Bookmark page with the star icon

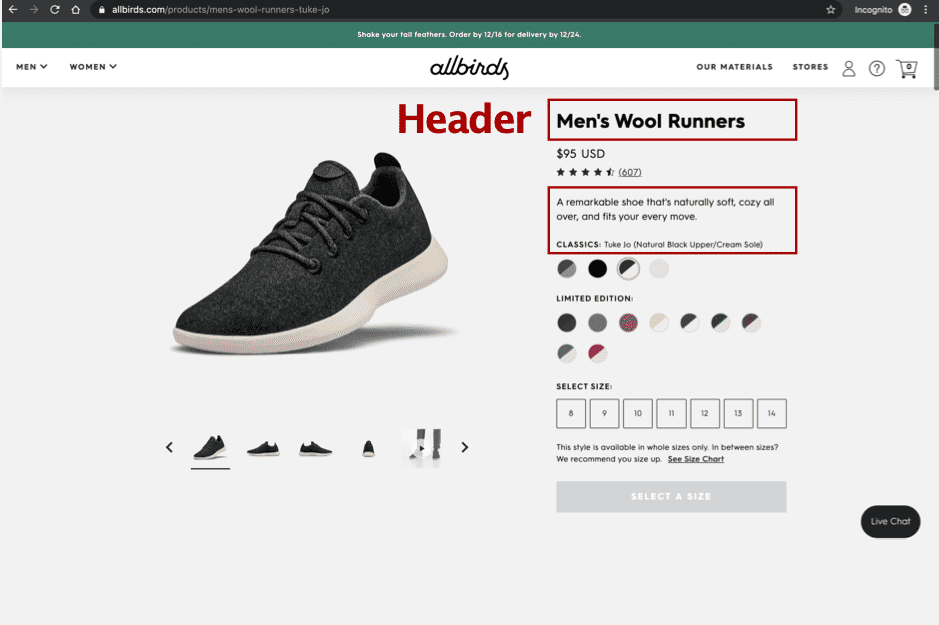(831, 10)
